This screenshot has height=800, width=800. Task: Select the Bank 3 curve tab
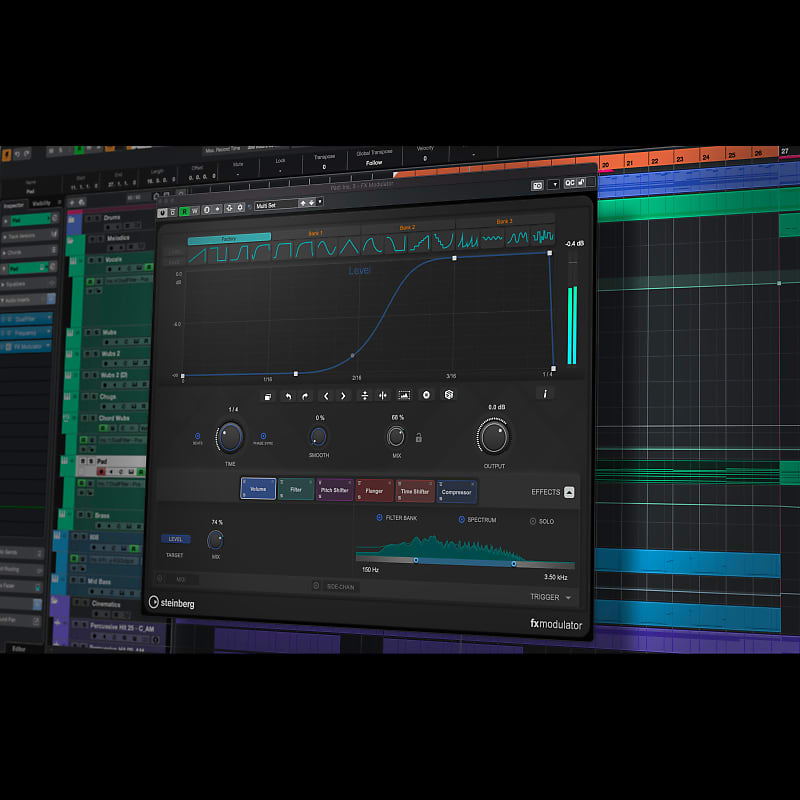pos(504,221)
